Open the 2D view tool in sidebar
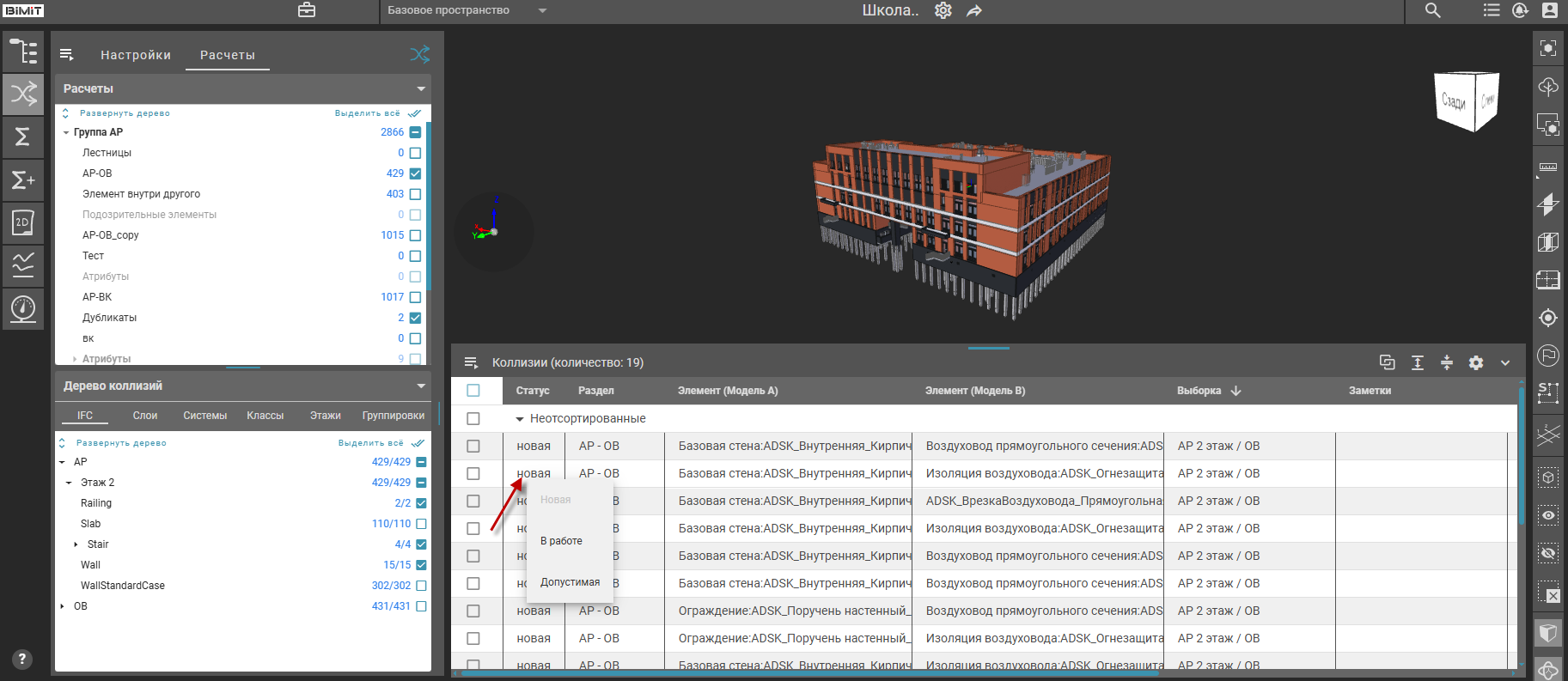The width and height of the screenshot is (1568, 681). coord(23,222)
